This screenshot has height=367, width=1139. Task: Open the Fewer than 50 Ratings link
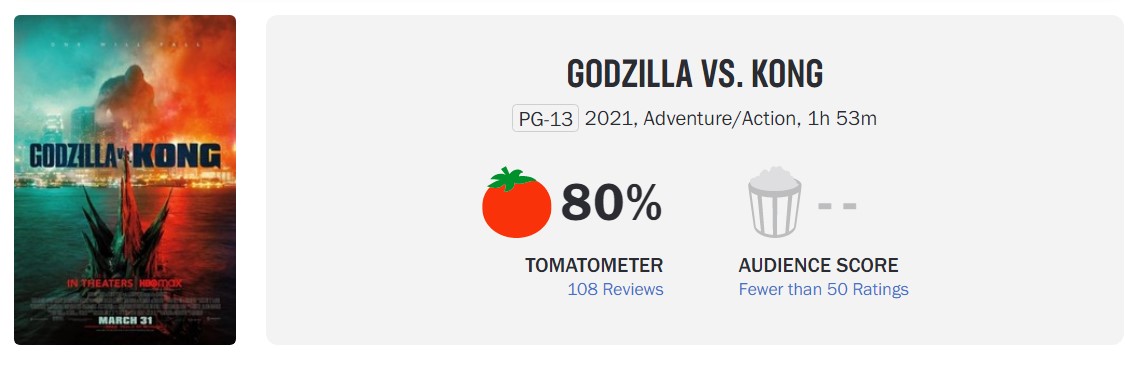(x=823, y=289)
